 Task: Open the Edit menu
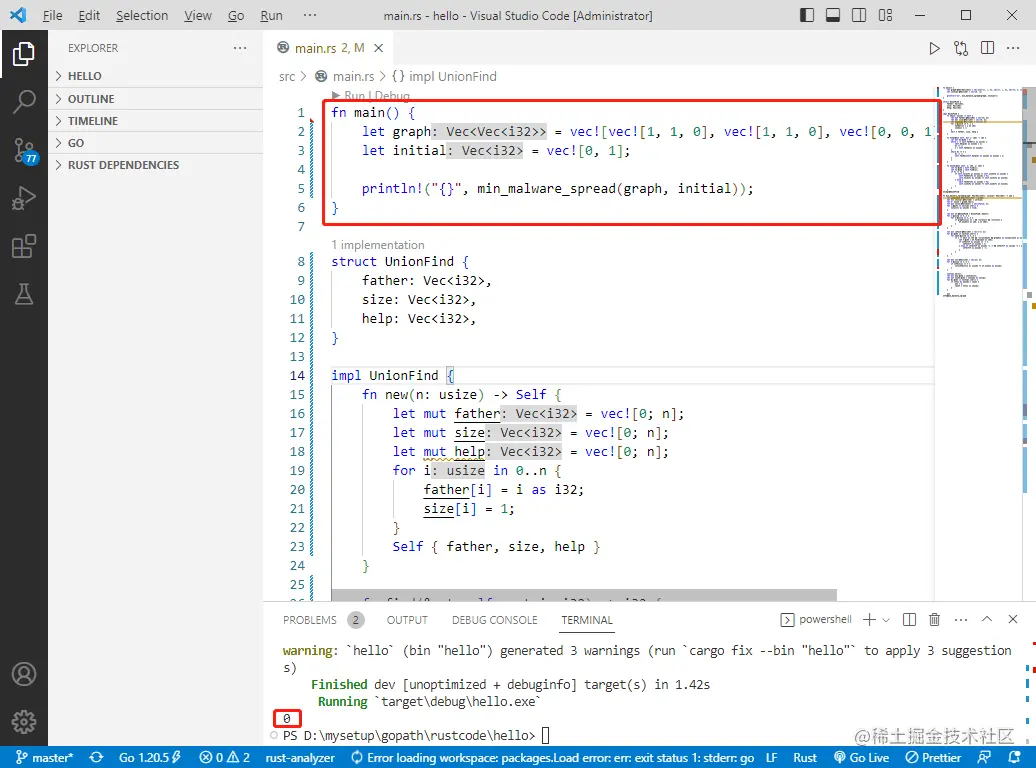point(89,15)
